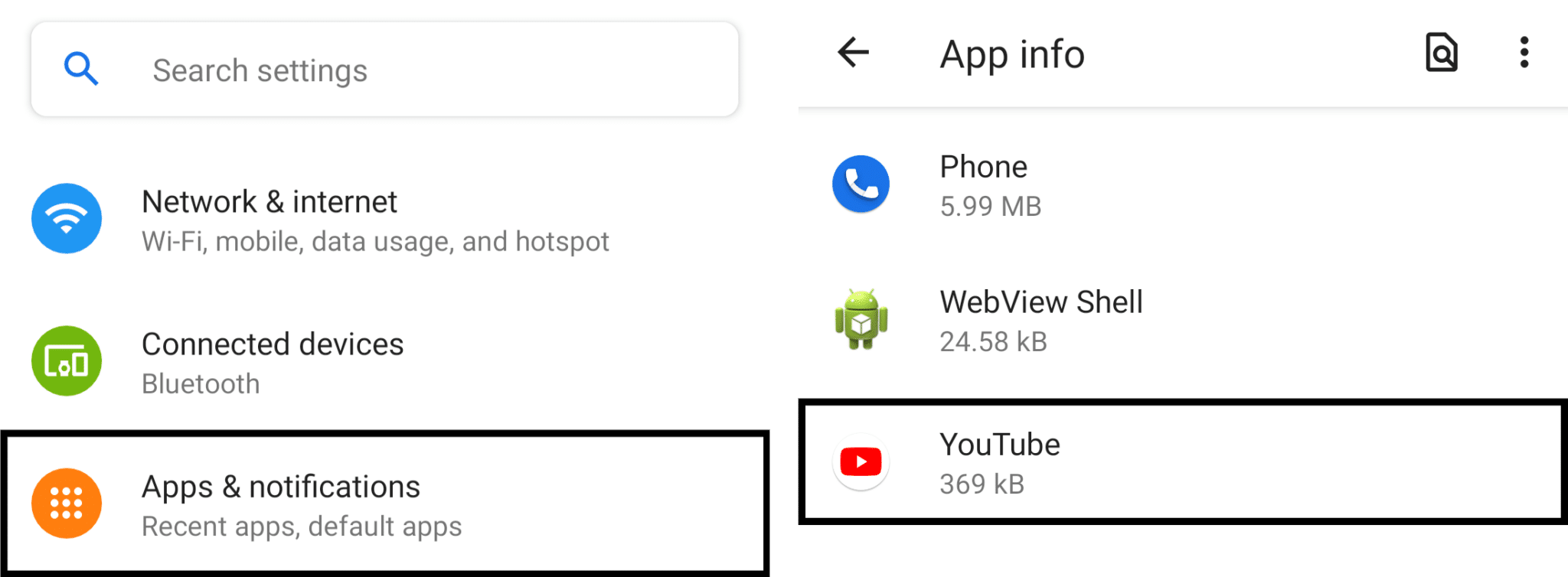The image size is (1568, 577).
Task: Select the YouTube app entry
Action: 1183,461
